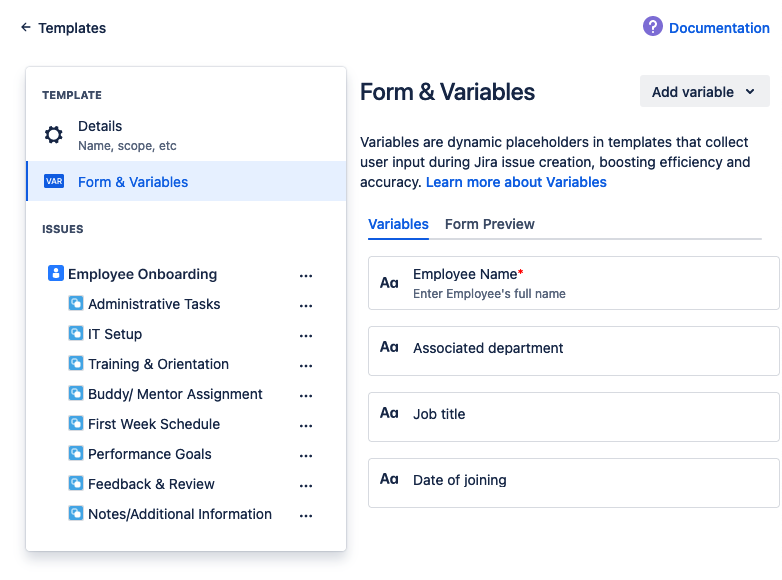
Task: Open the three-dot menu for Administrative Tasks
Action: 306,305
